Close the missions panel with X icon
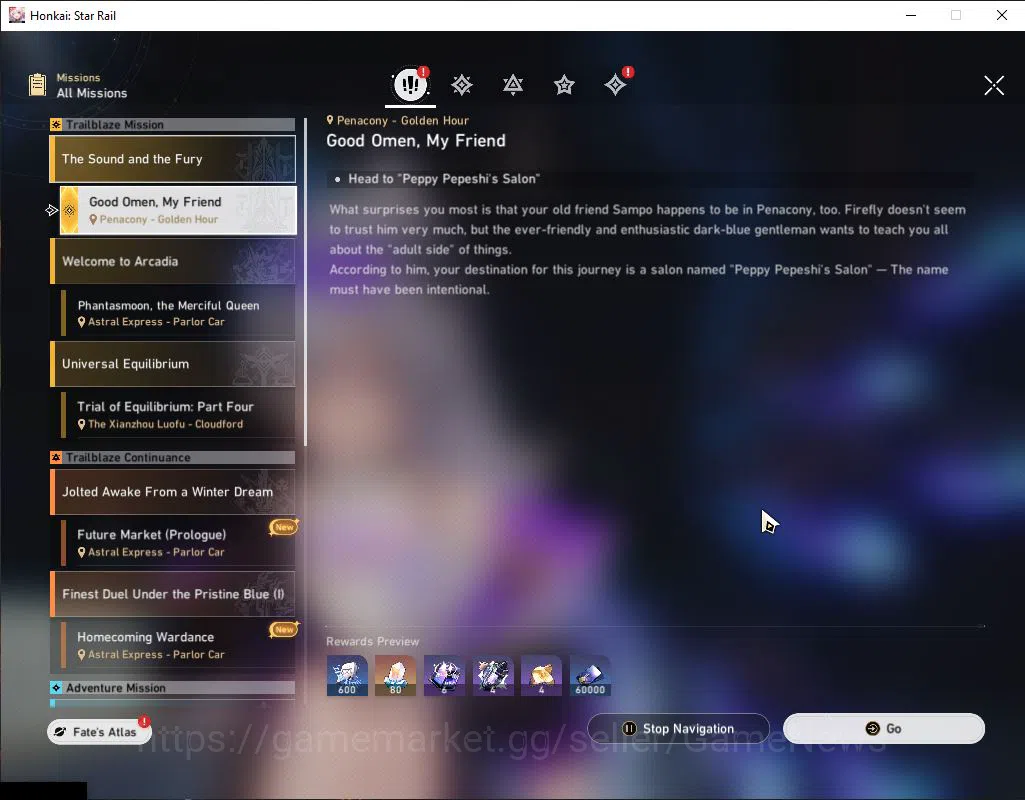1025x800 pixels. click(994, 85)
